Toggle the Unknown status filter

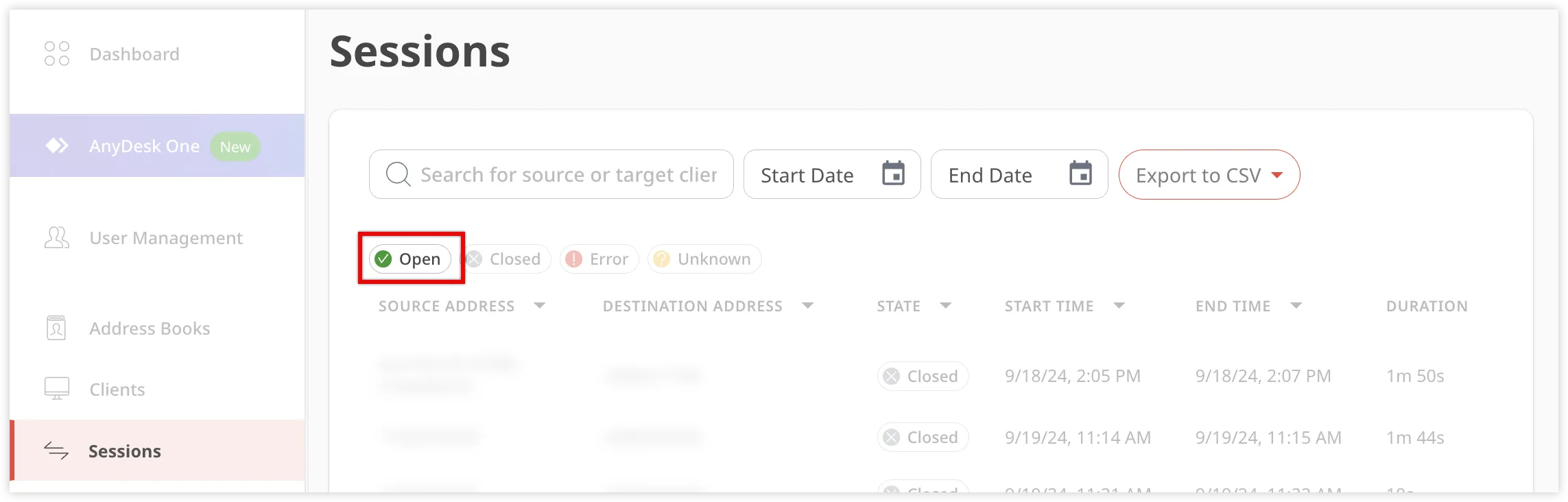(x=704, y=259)
